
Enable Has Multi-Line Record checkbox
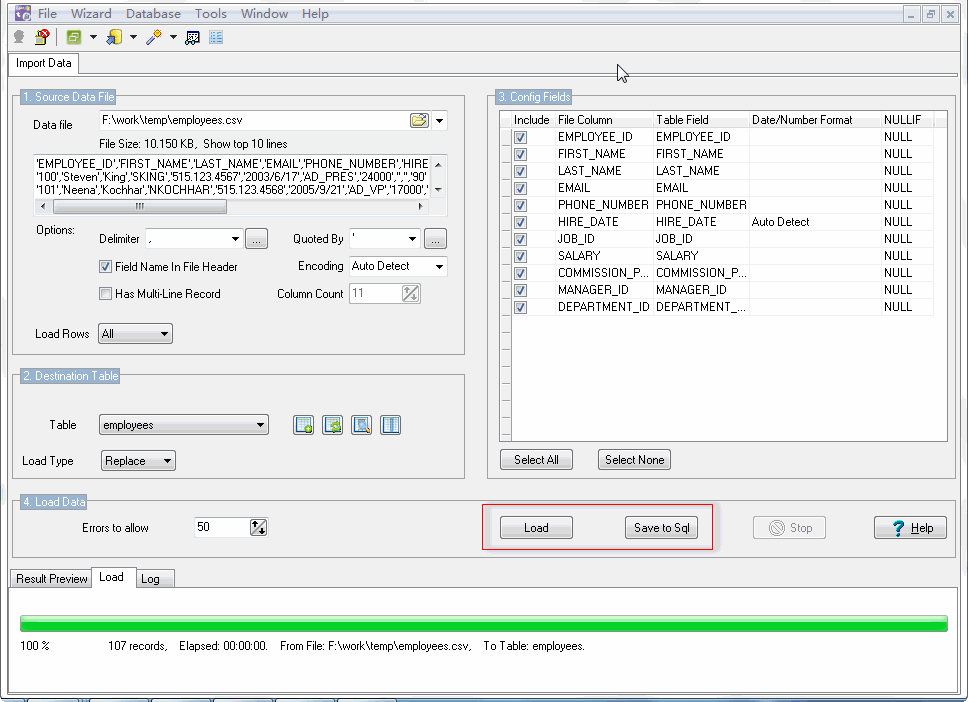[106, 294]
